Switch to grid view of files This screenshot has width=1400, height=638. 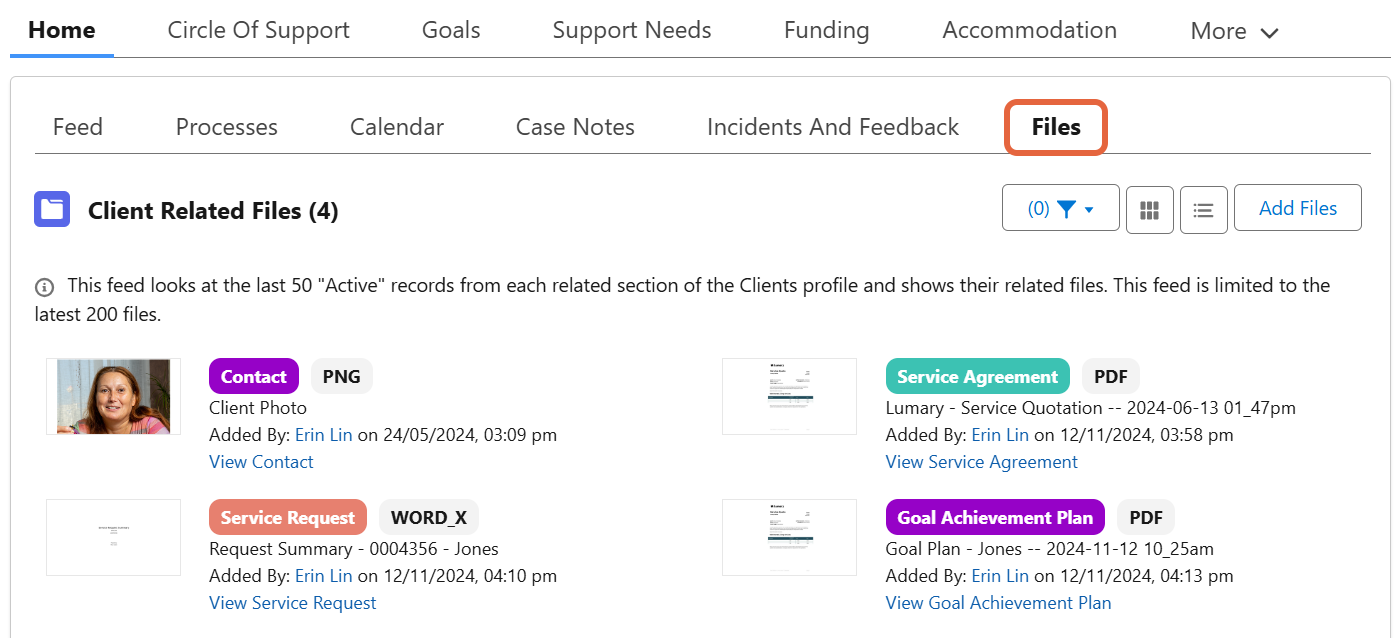tap(1149, 210)
